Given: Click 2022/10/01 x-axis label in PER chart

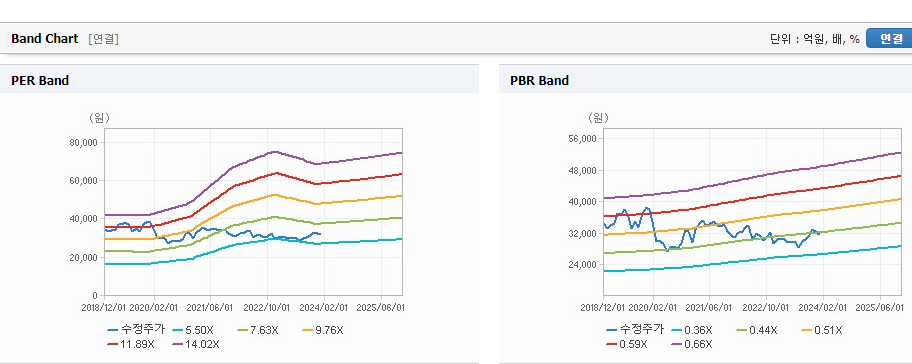Looking at the screenshot, I should (x=267, y=307).
